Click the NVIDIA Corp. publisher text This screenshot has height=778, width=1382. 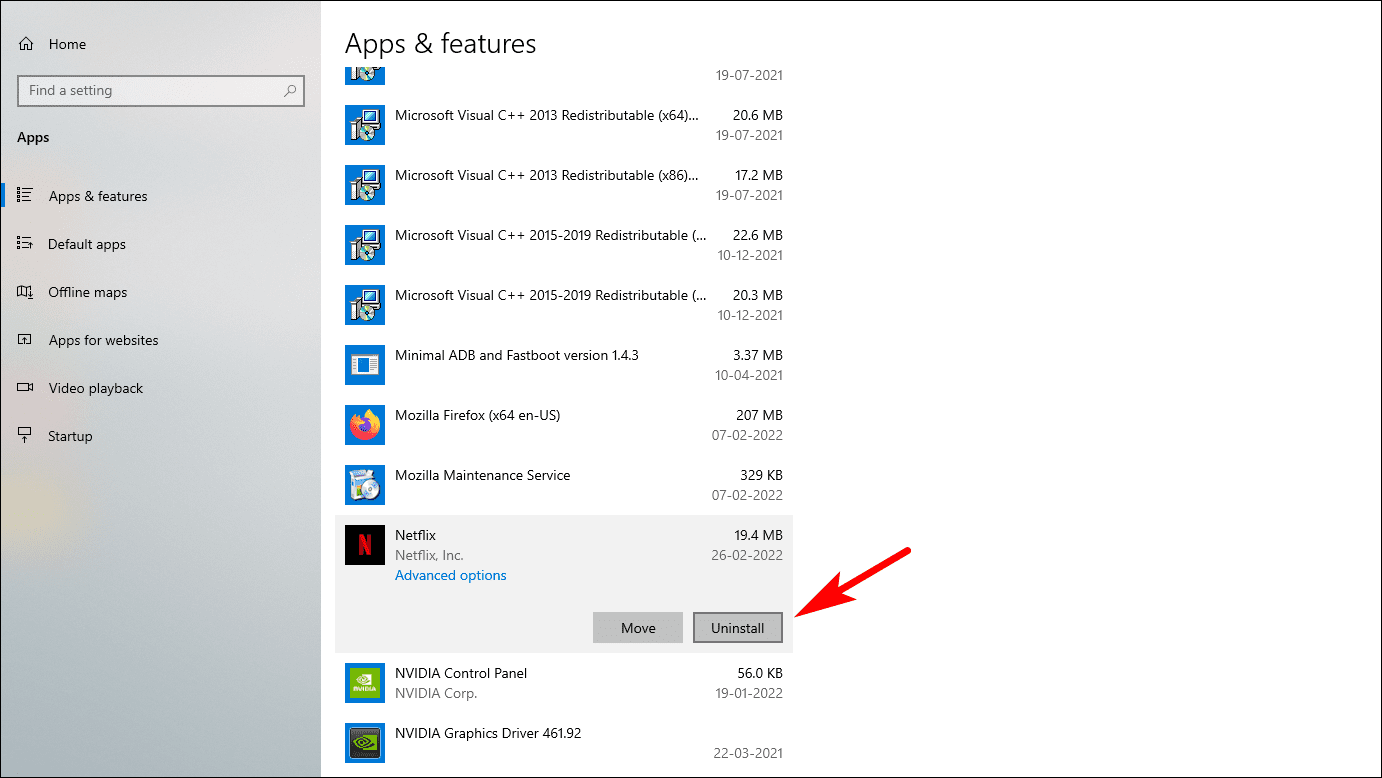click(x=436, y=693)
